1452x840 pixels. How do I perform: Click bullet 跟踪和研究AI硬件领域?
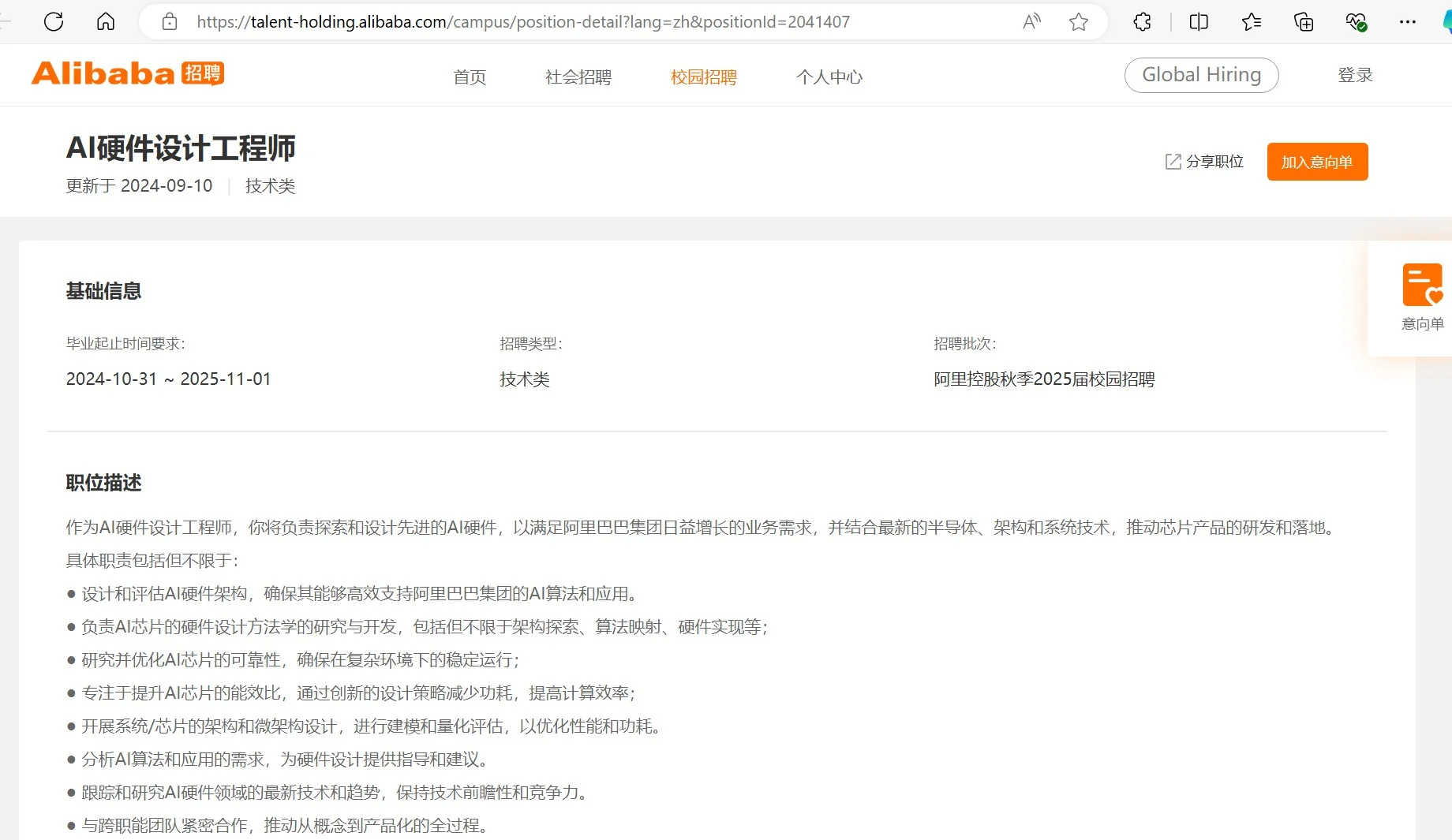coord(327,793)
